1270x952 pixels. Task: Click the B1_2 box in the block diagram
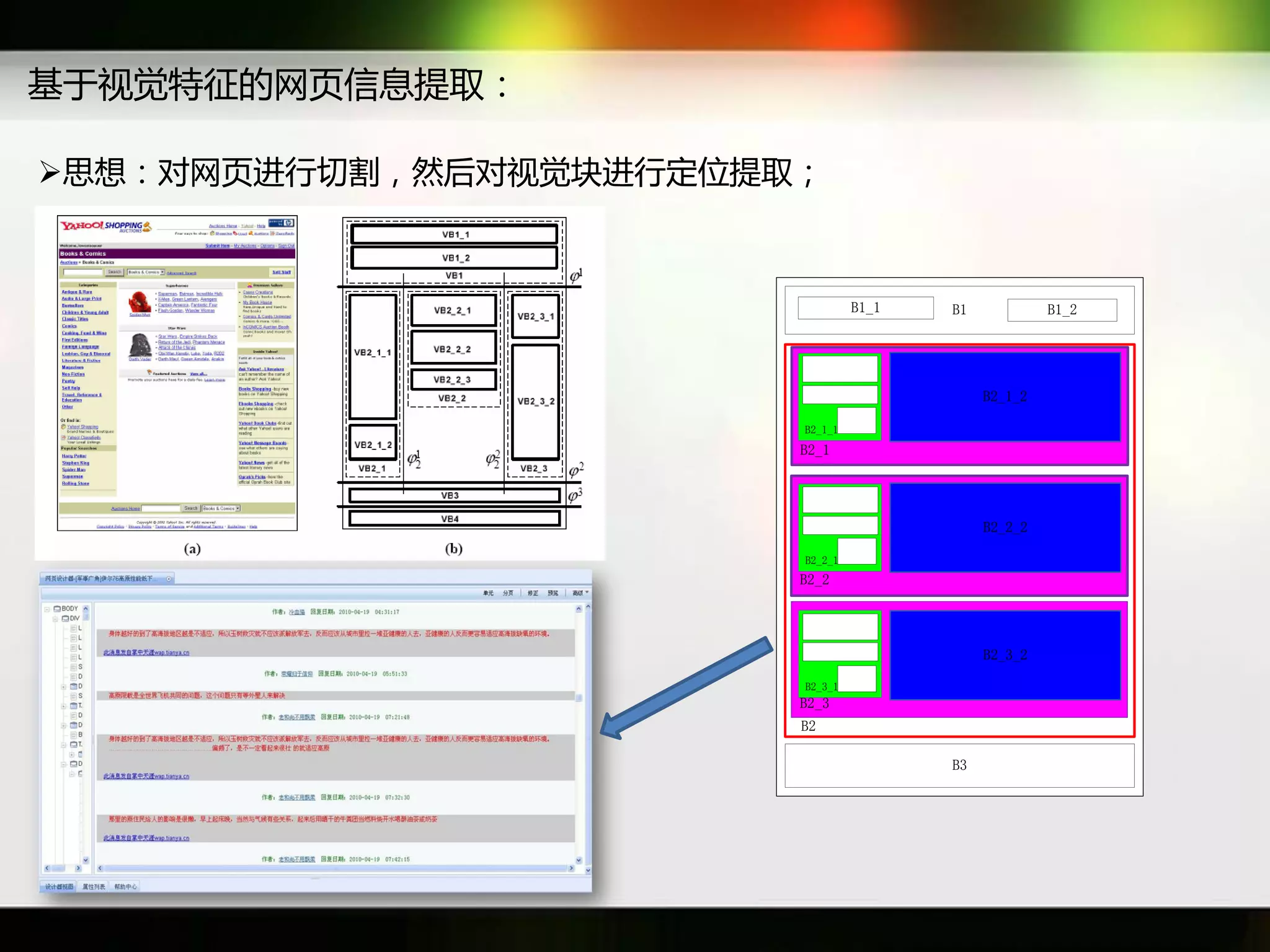click(1062, 310)
